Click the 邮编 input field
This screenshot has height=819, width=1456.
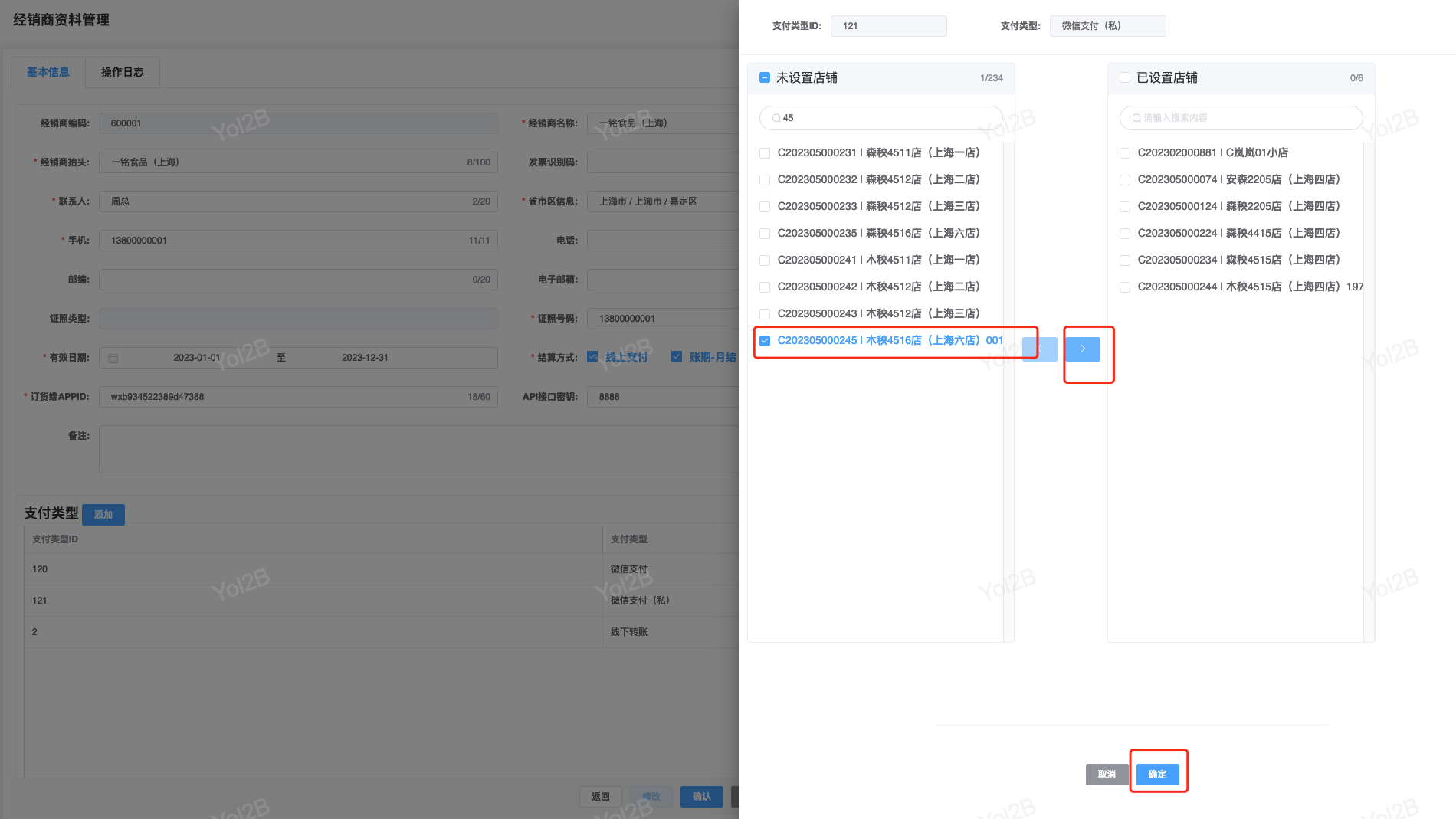298,280
